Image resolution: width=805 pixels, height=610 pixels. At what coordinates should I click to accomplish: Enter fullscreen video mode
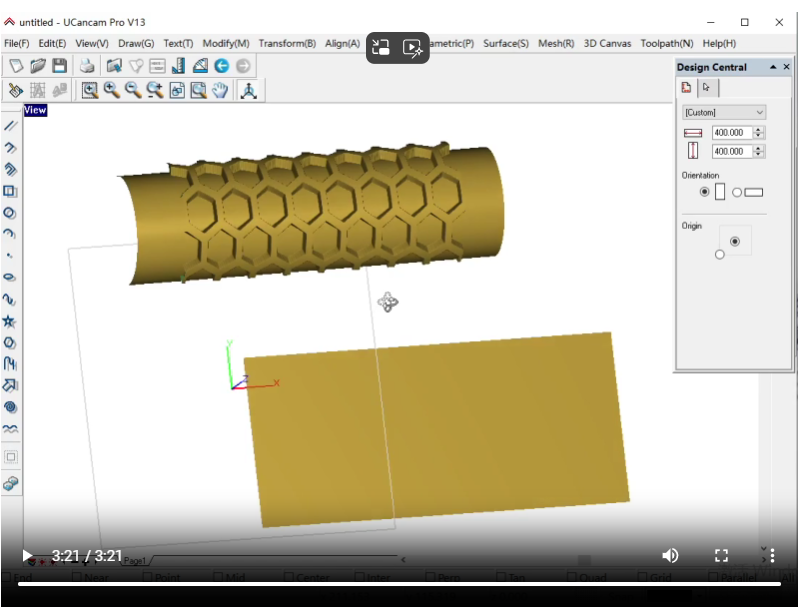pyautogui.click(x=721, y=556)
